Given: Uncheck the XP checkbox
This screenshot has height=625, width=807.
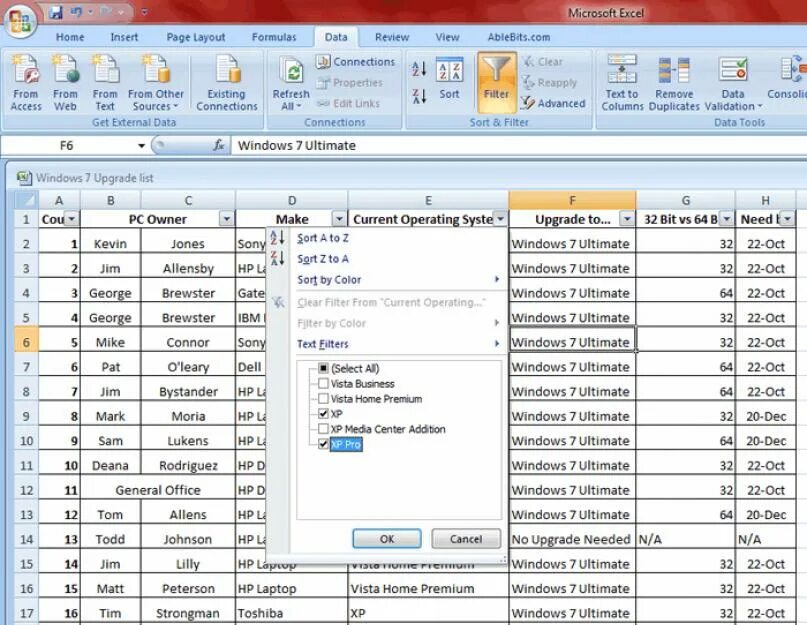Looking at the screenshot, I should 323,413.
